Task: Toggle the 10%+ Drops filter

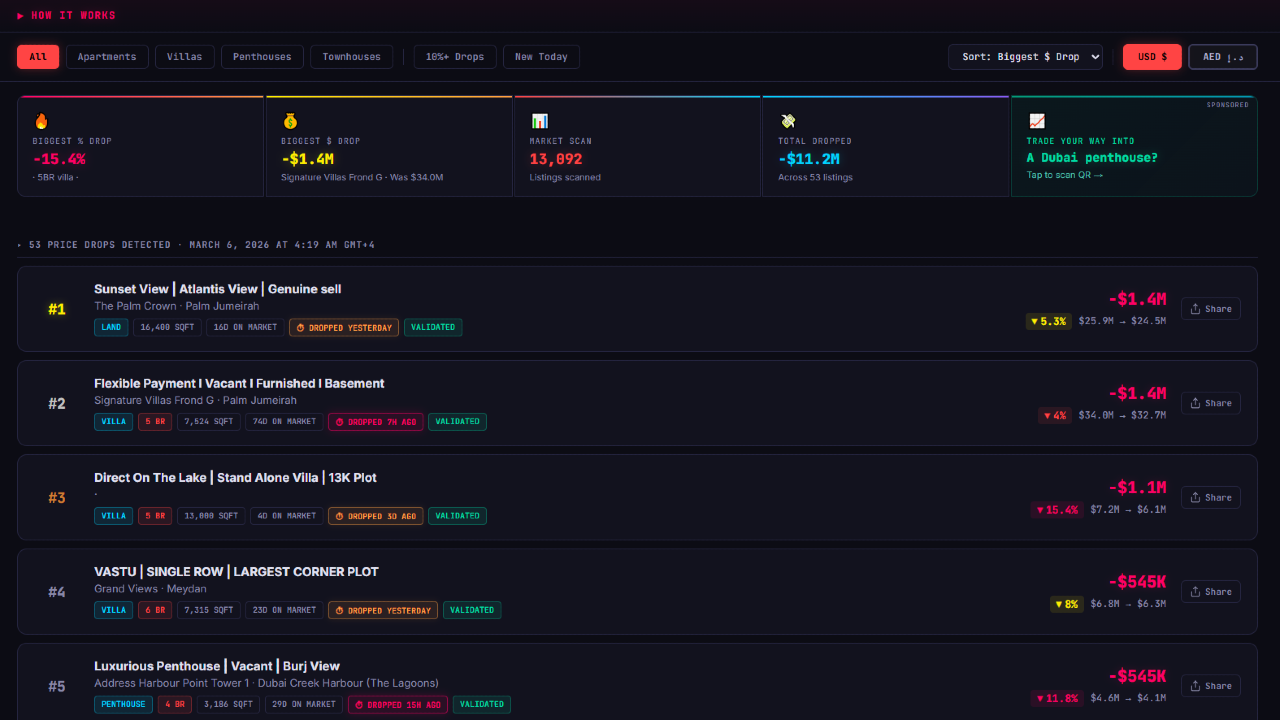Action: point(455,57)
